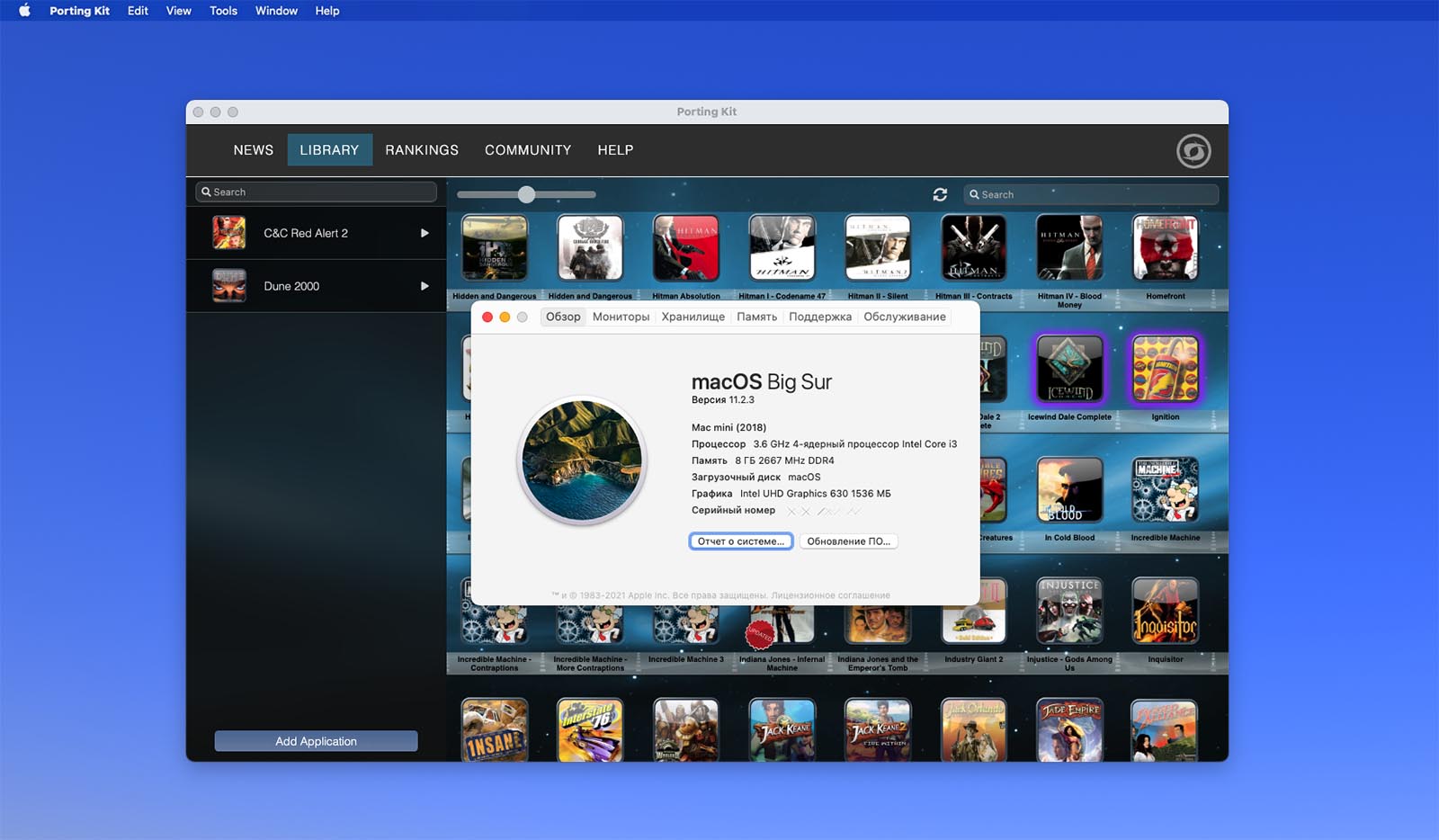Click Incredible Machine - More Contraptions label
This screenshot has height=840, width=1439.
(x=590, y=664)
